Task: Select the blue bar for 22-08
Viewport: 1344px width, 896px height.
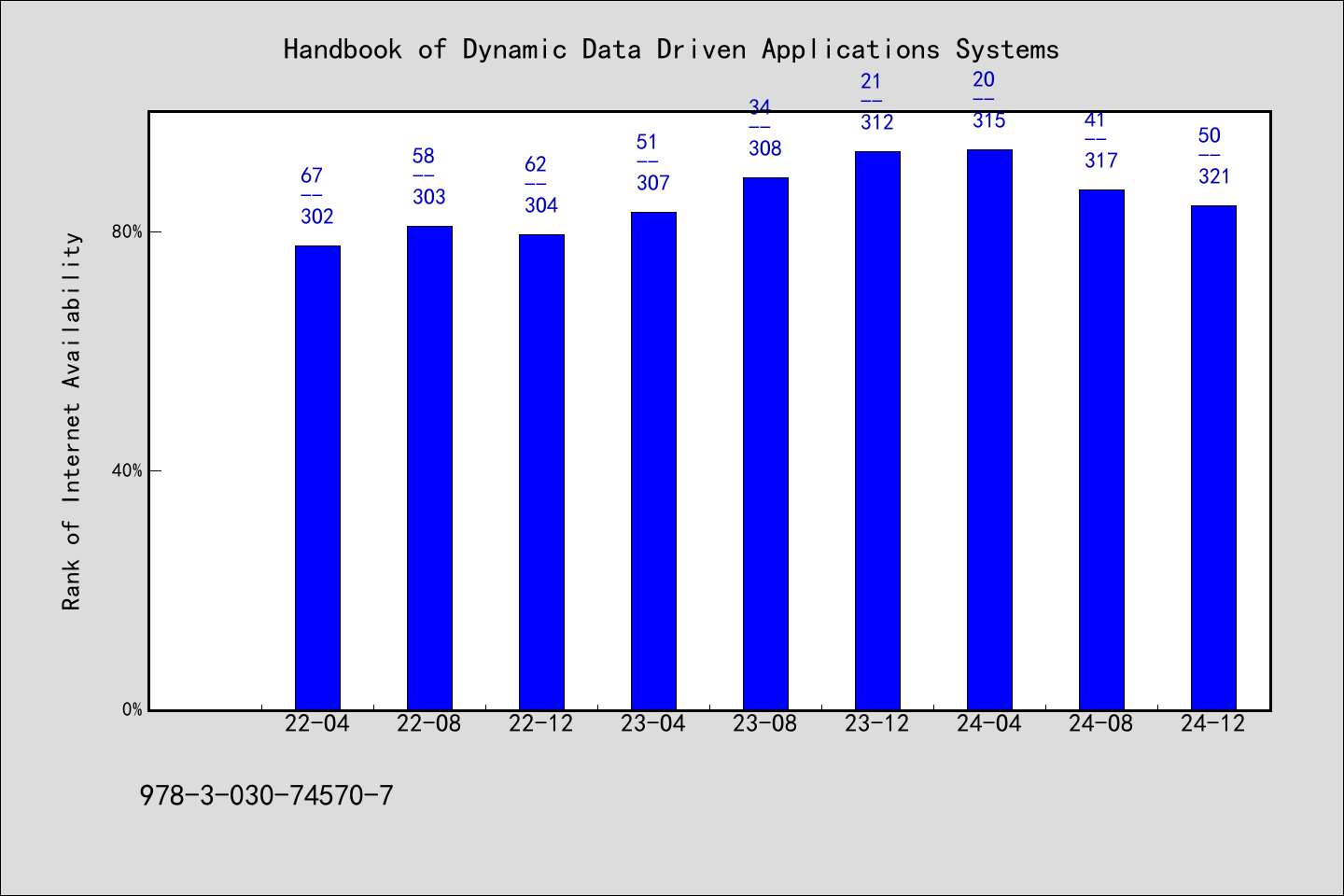Action: point(429,468)
